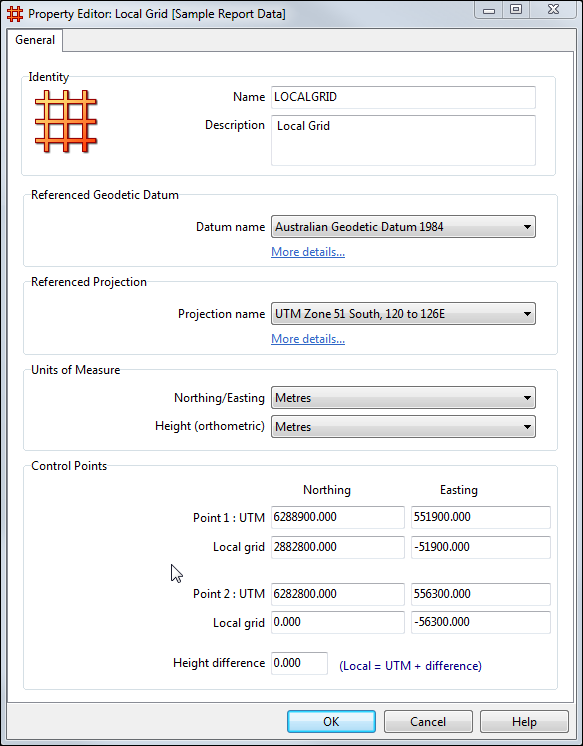This screenshot has width=583, height=746.
Task: Click More details under Projection name
Action: (x=308, y=339)
